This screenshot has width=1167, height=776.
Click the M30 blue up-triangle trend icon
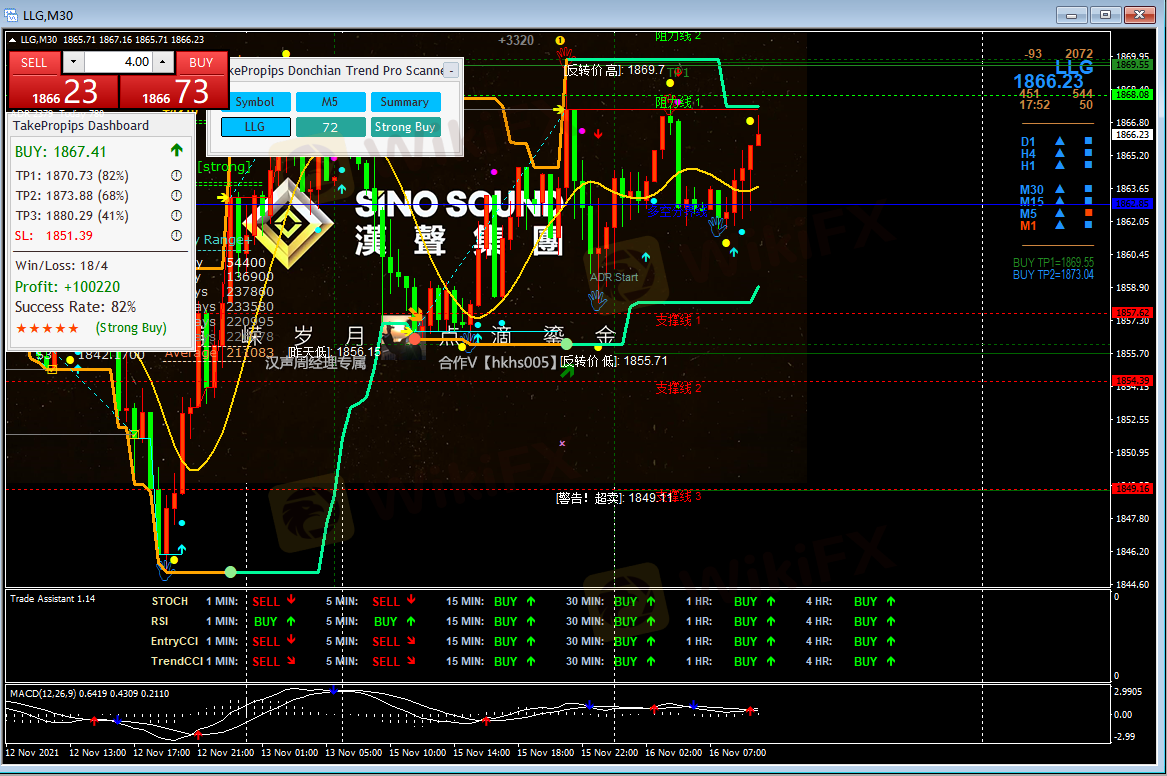click(1060, 190)
